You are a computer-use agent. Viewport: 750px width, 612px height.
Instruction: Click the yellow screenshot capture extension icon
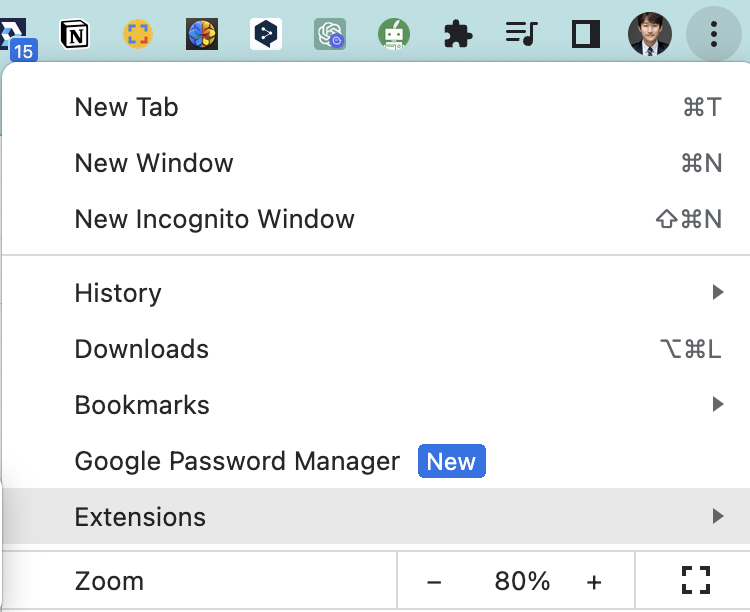point(138,34)
